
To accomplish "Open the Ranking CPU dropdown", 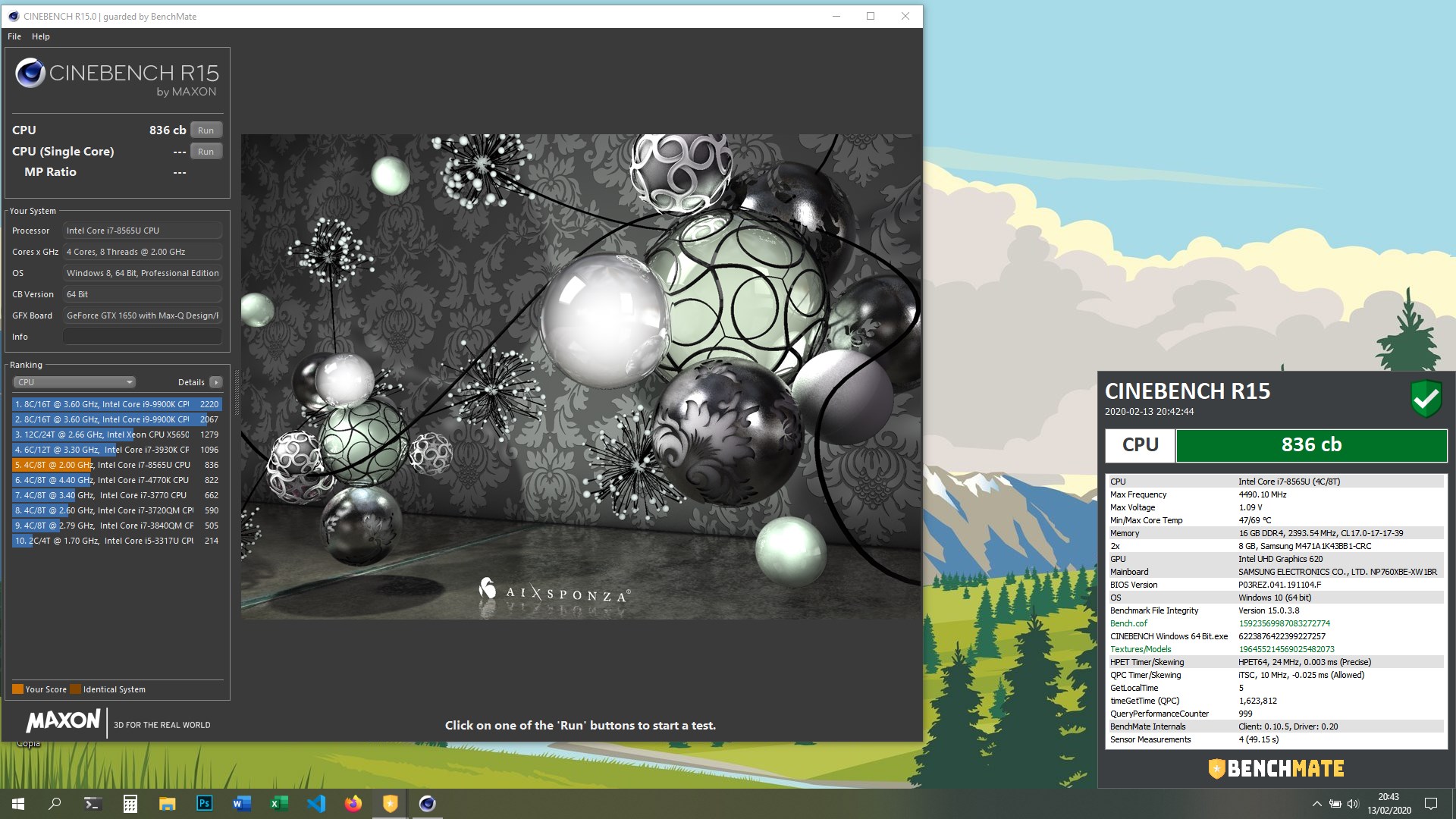I will pos(74,382).
